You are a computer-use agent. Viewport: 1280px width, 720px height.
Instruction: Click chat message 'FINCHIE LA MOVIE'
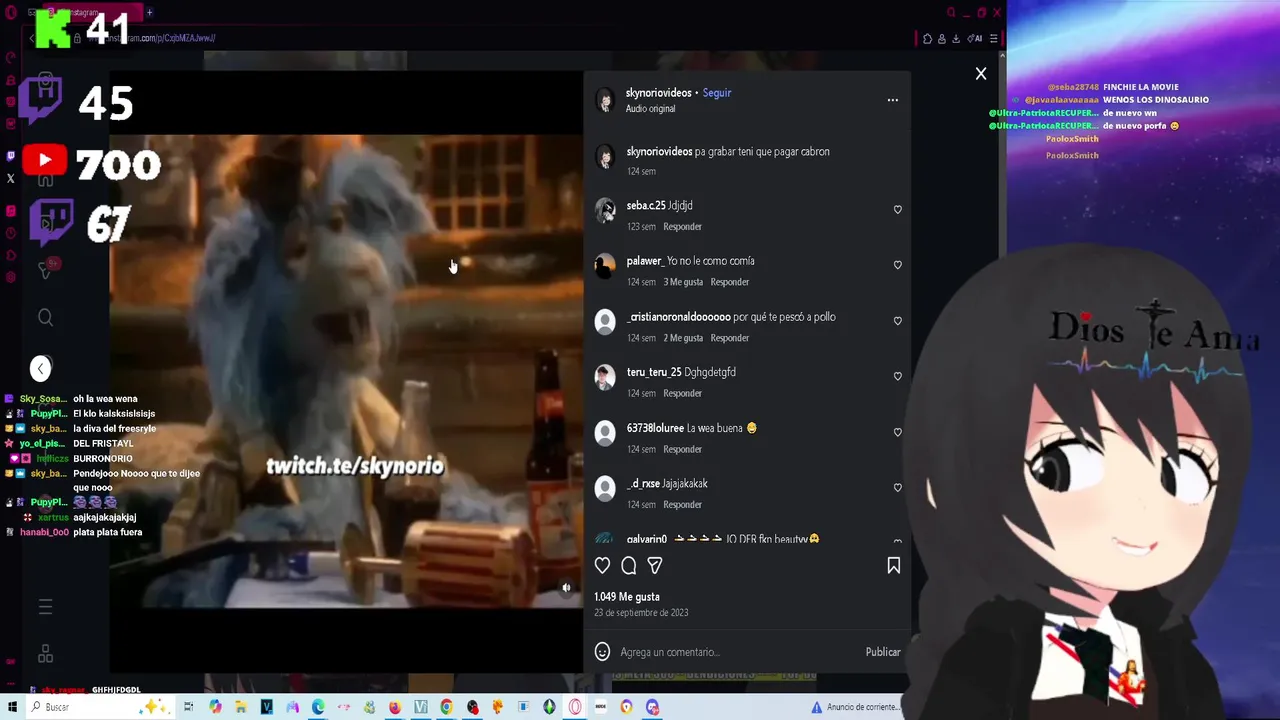coord(1140,88)
